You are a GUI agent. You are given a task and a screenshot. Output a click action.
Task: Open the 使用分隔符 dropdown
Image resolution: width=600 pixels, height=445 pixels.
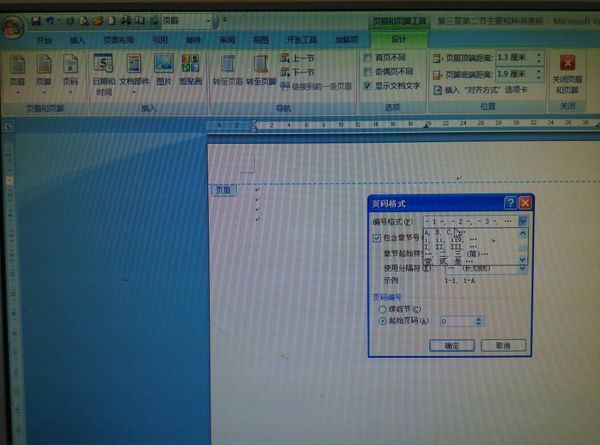tap(521, 268)
